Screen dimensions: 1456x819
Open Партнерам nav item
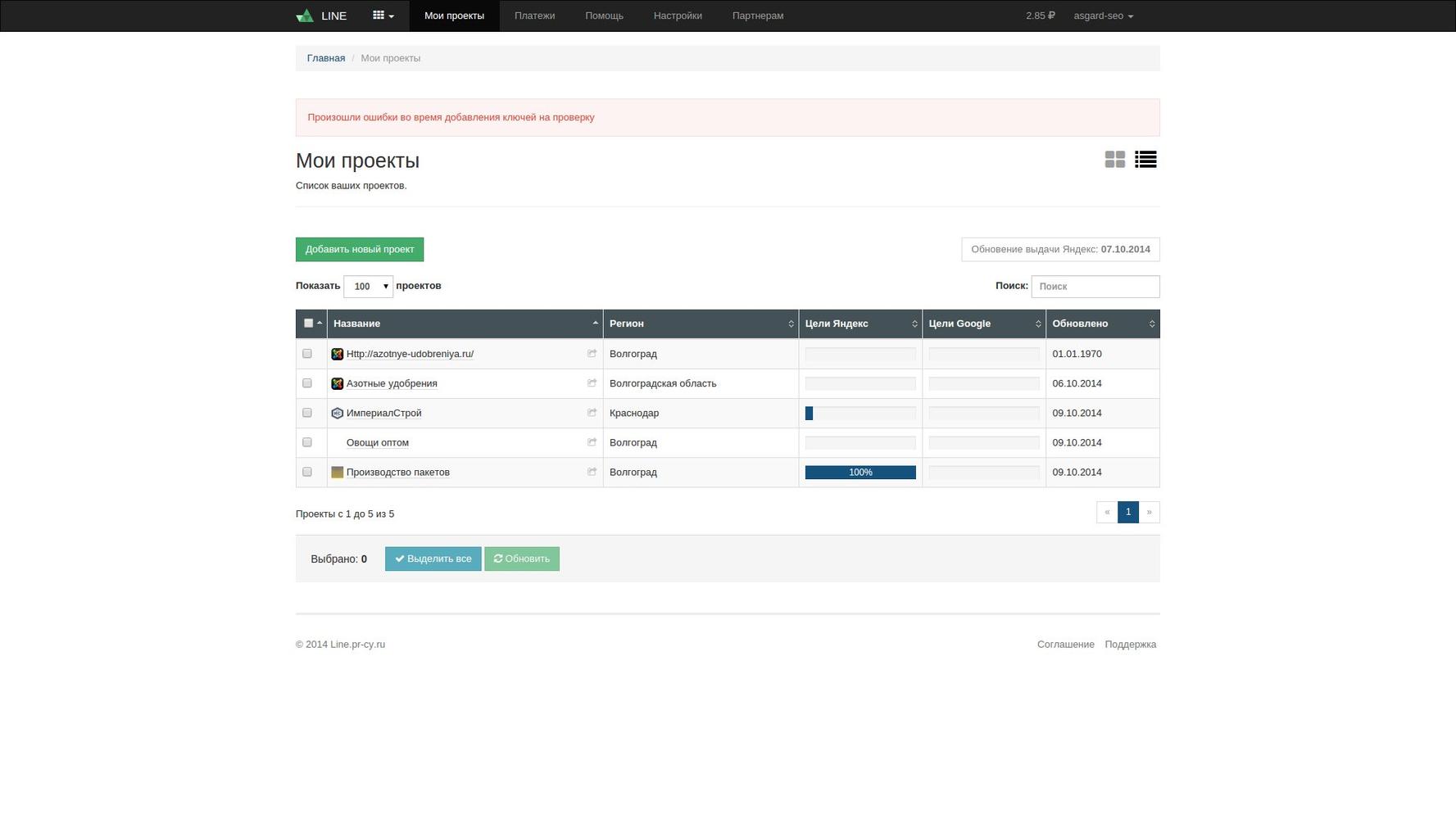tap(758, 16)
